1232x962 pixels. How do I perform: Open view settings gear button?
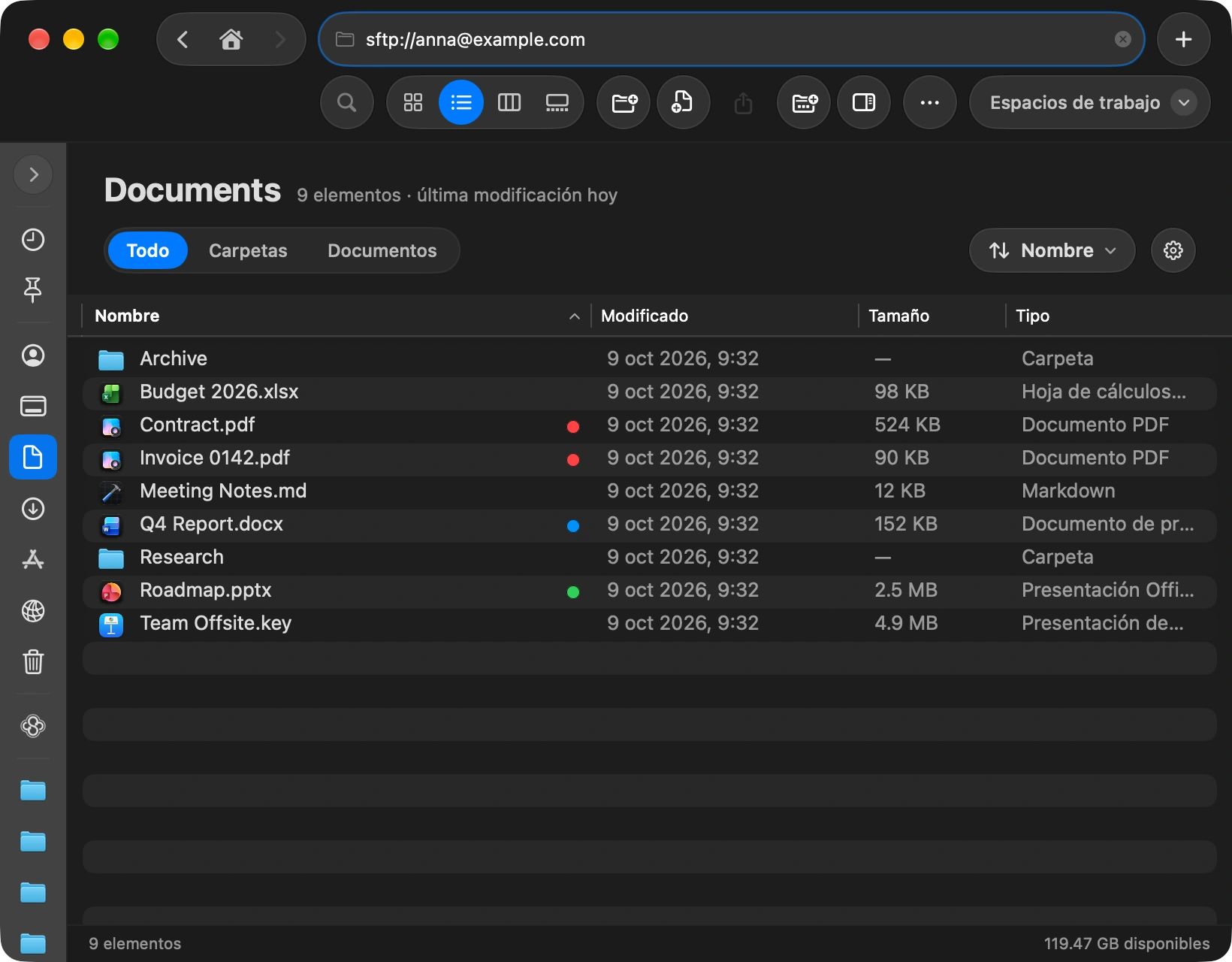pyautogui.click(x=1173, y=250)
